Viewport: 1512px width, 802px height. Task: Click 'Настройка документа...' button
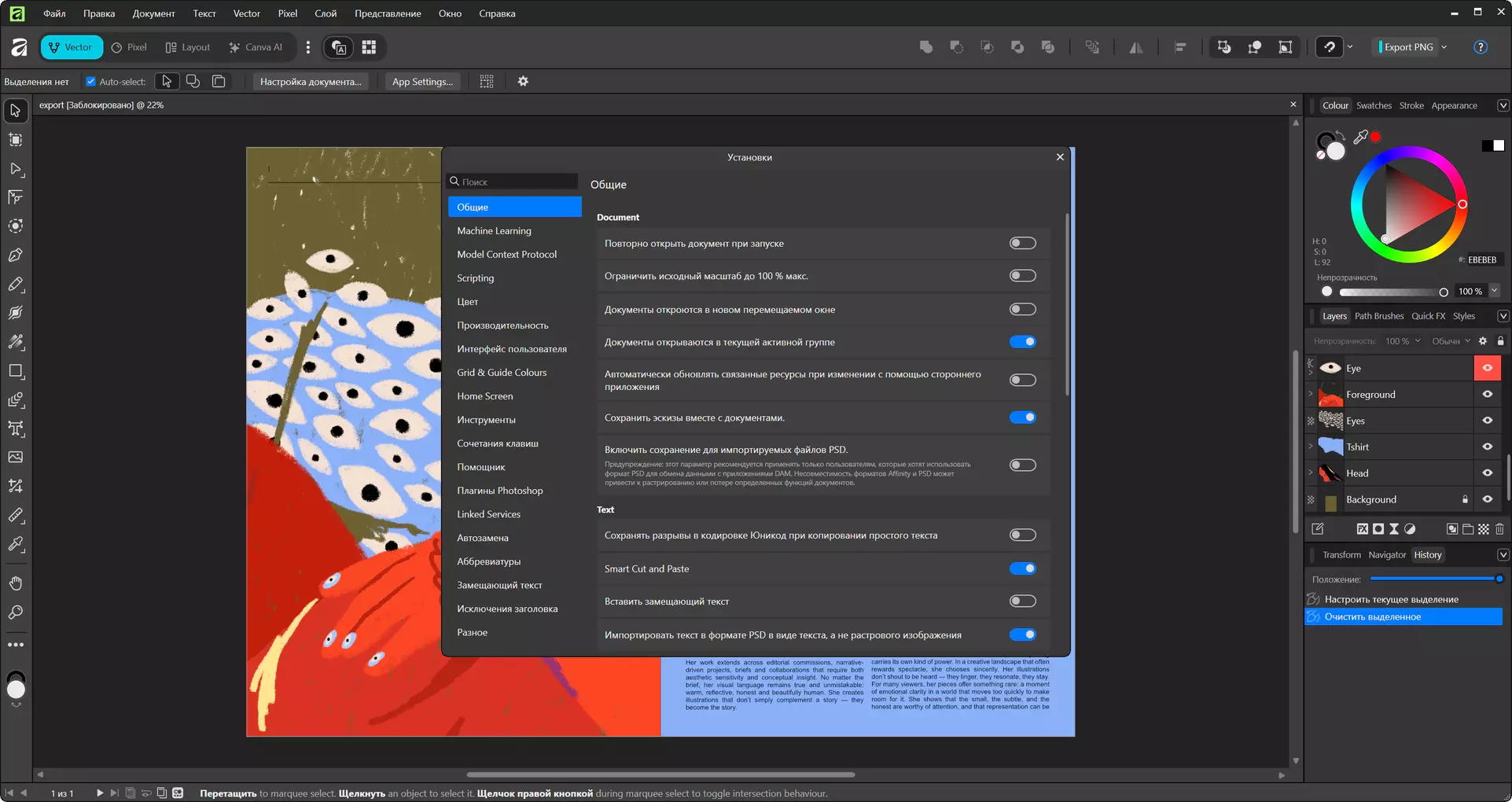coord(311,81)
